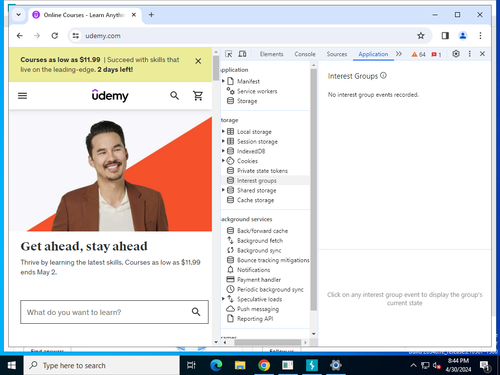Screen dimensions: 500x375
Task: Select Storage under Application section
Action: tap(247, 101)
